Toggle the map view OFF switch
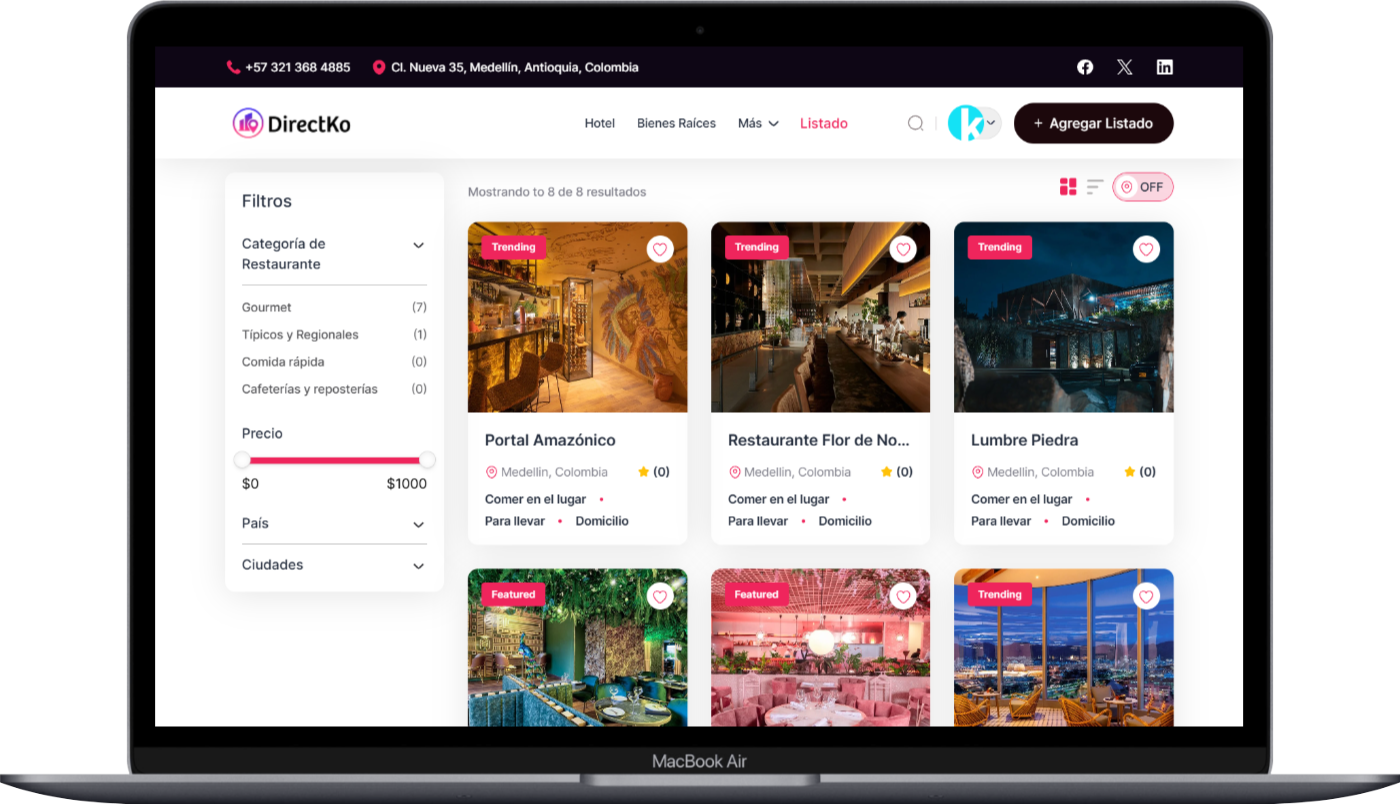Image resolution: width=1400 pixels, height=804 pixels. 1143,187
